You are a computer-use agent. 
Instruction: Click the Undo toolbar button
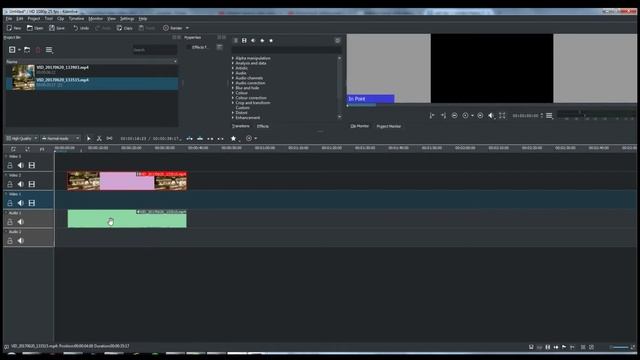point(81,28)
